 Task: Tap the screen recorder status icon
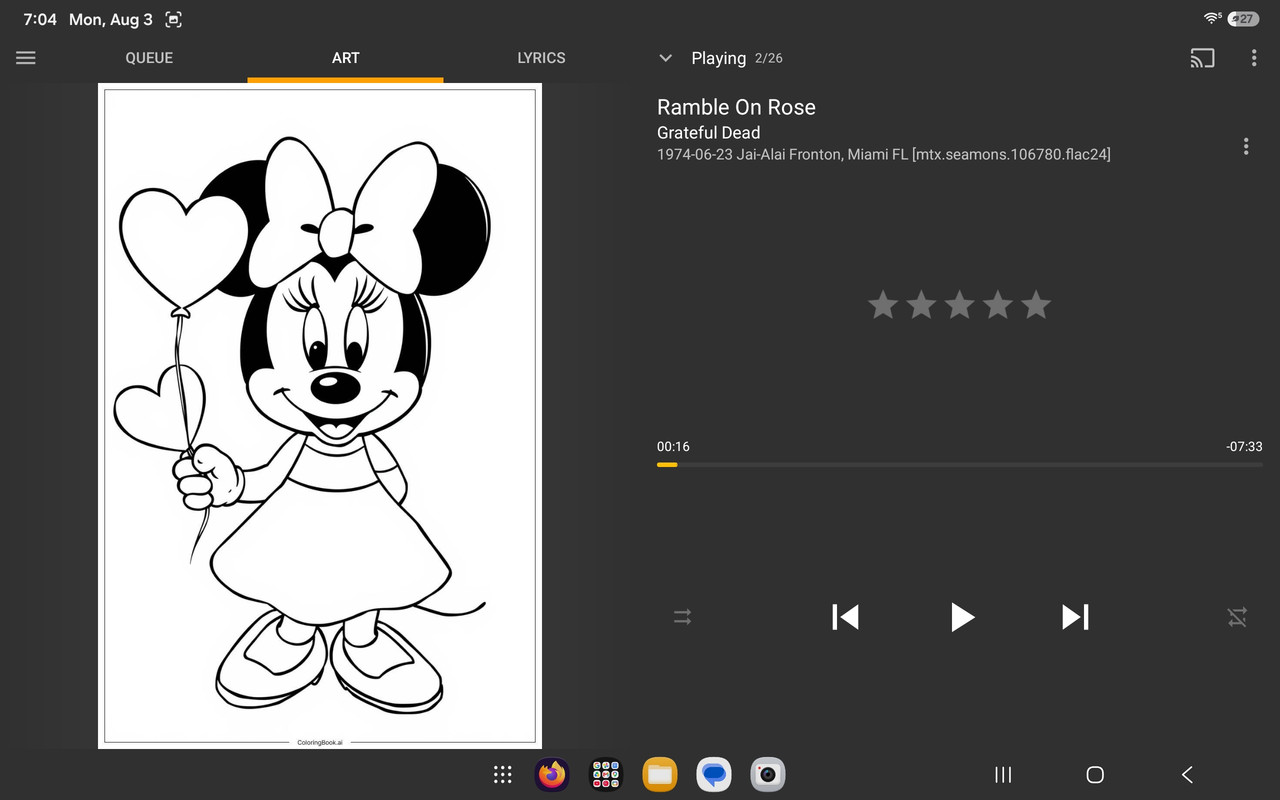click(x=173, y=19)
